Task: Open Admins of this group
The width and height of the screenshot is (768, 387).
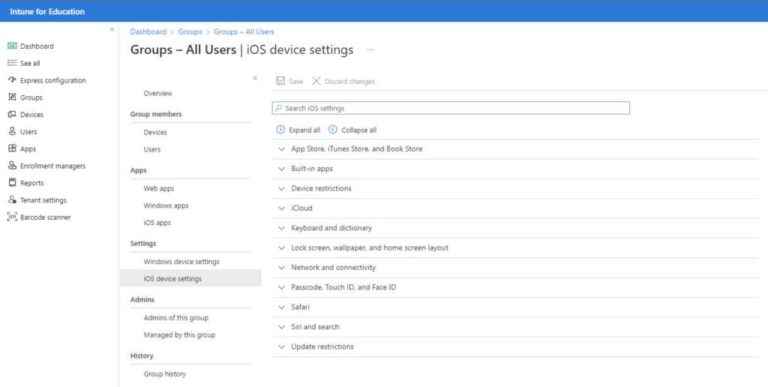Action: coord(176,318)
